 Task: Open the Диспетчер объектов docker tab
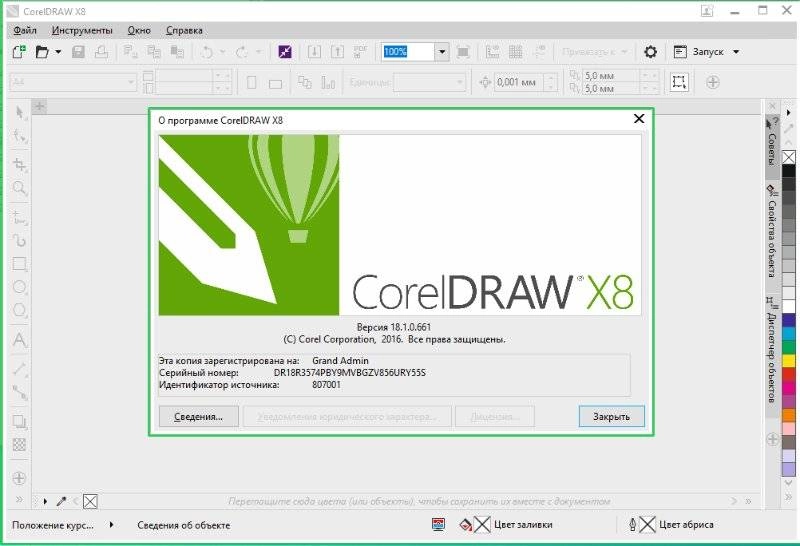[x=772, y=350]
